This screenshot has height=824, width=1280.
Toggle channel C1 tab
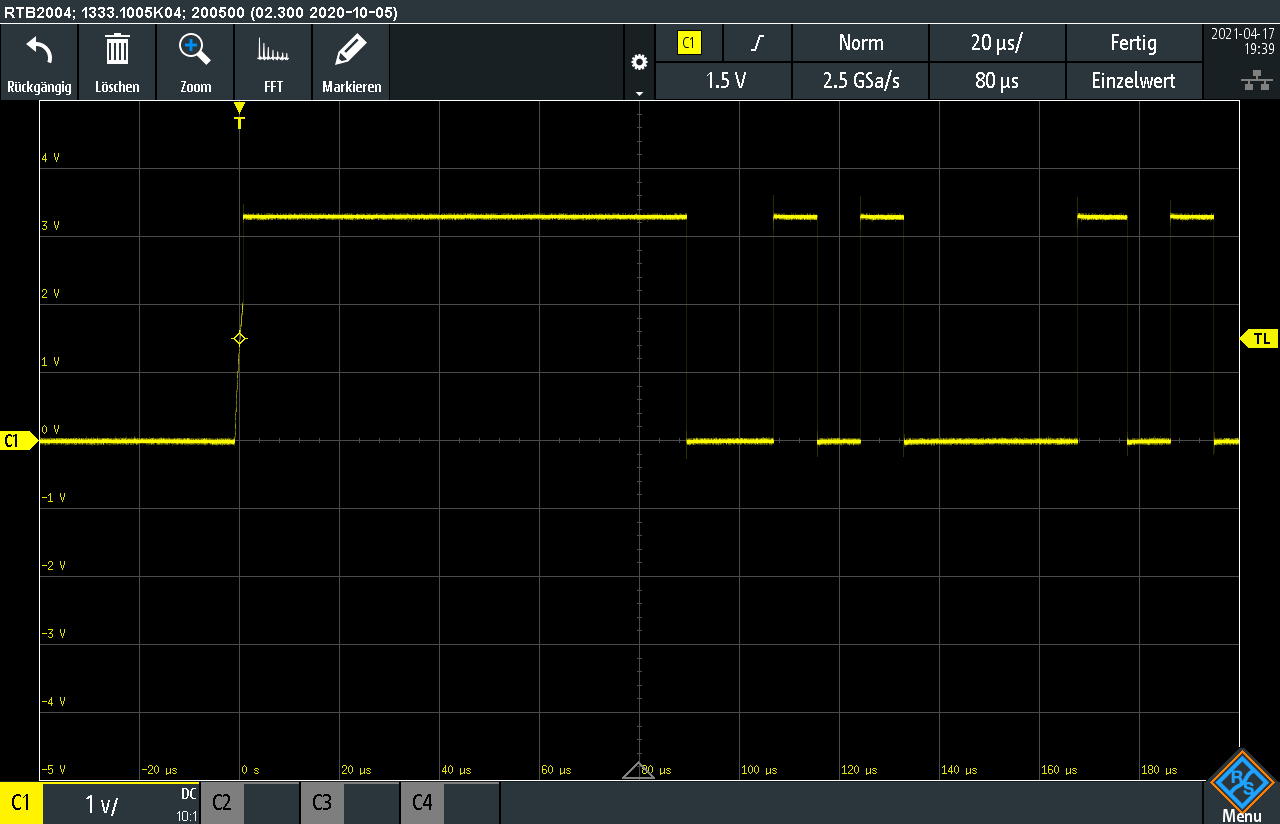pyautogui.click(x=20, y=803)
